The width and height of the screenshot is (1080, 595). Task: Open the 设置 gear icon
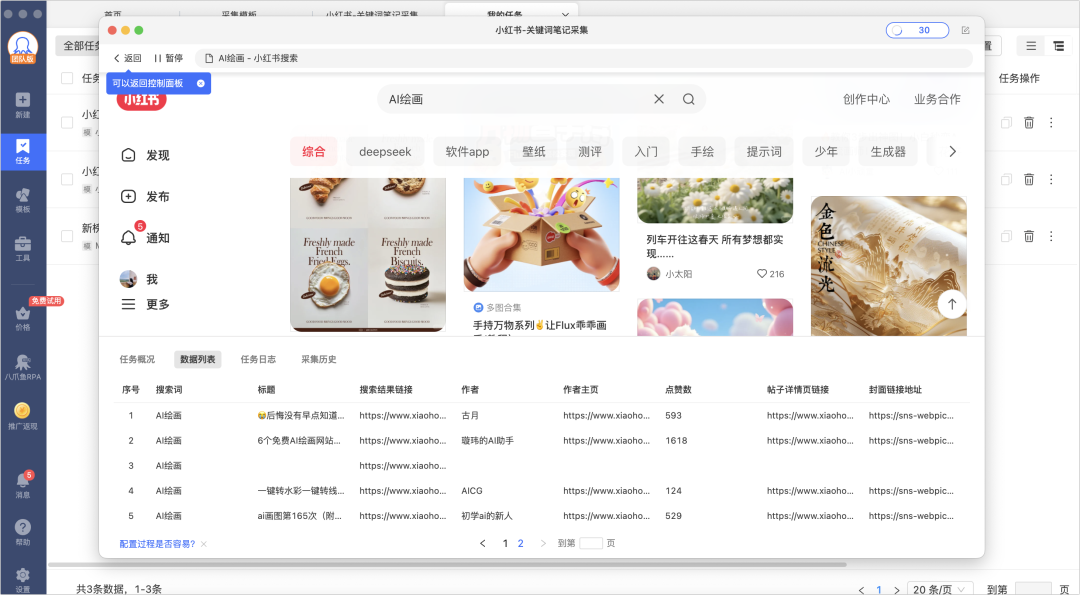coord(23,580)
